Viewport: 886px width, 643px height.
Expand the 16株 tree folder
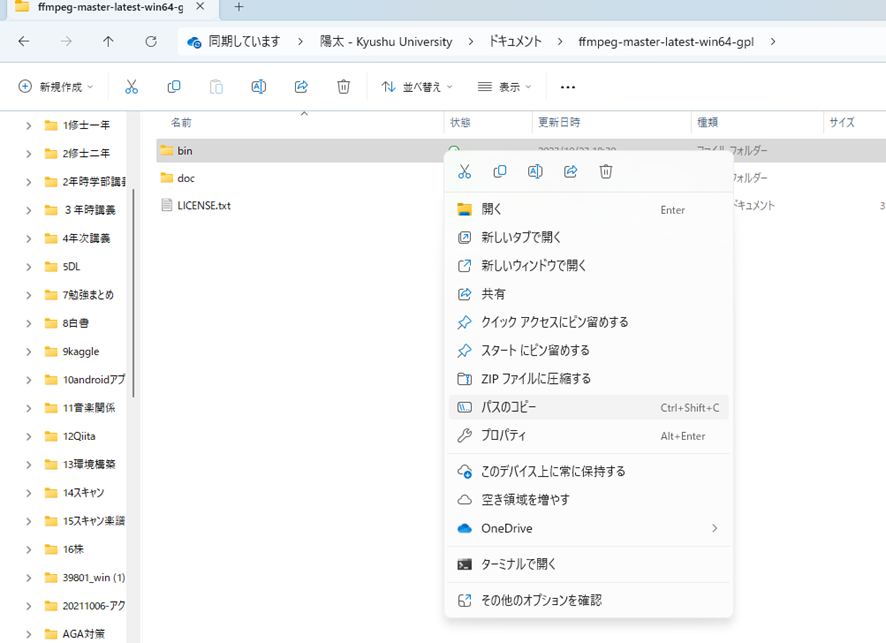coord(28,549)
